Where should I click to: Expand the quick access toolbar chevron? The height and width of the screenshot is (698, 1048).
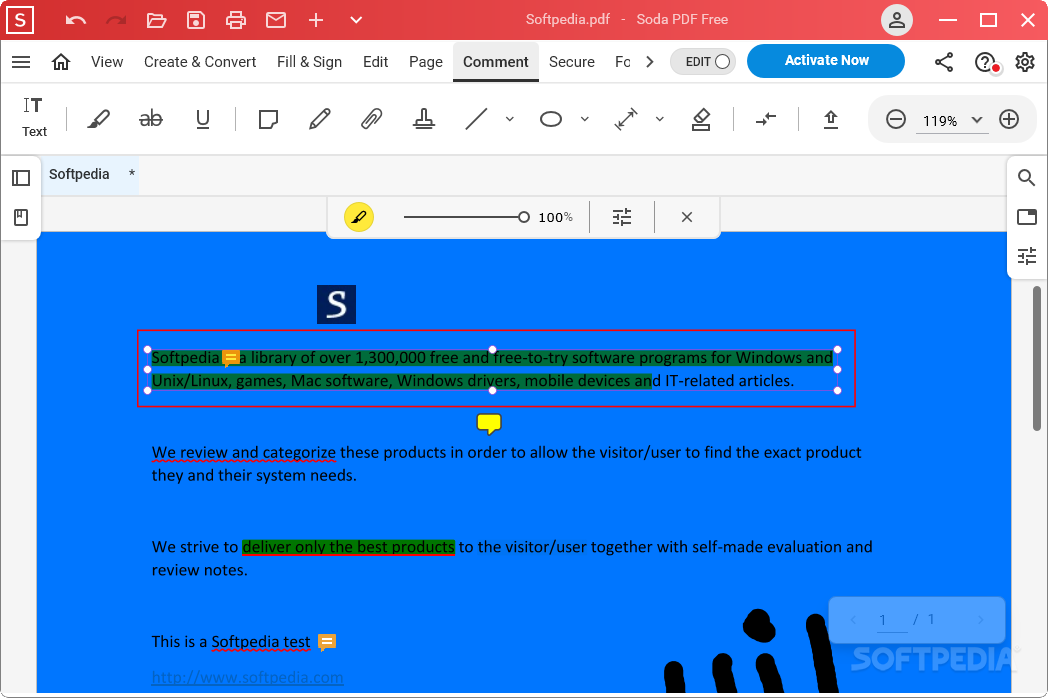pos(356,20)
